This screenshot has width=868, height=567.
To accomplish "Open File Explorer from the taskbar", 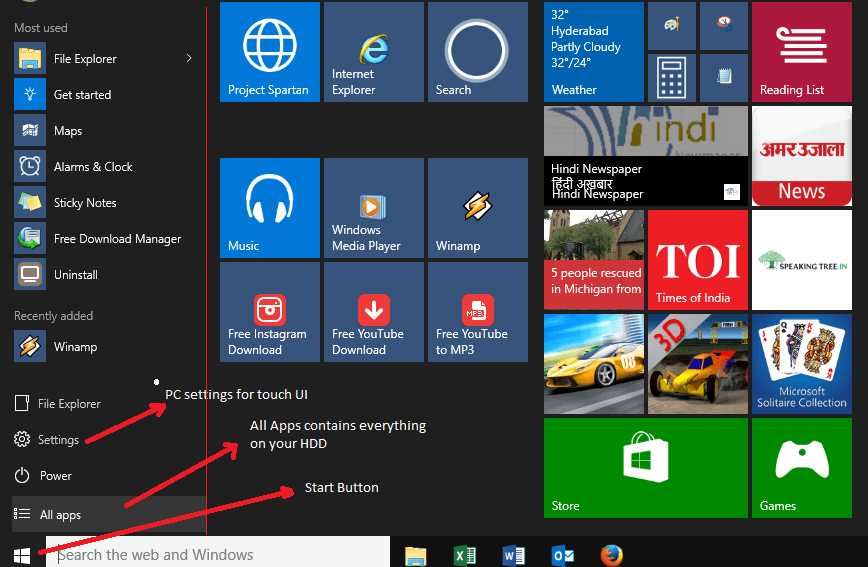I will coord(415,555).
